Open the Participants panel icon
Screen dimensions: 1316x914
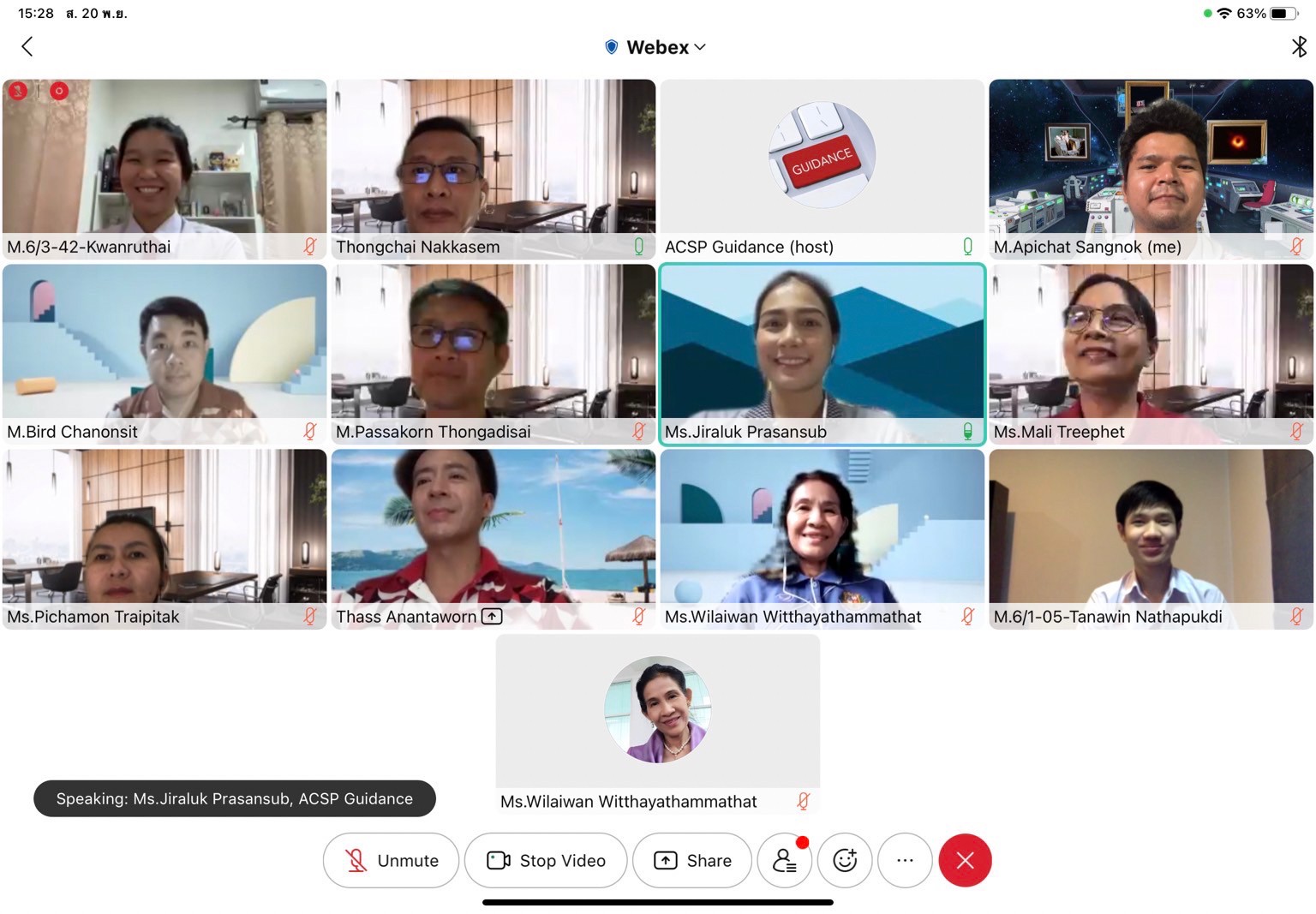[784, 860]
